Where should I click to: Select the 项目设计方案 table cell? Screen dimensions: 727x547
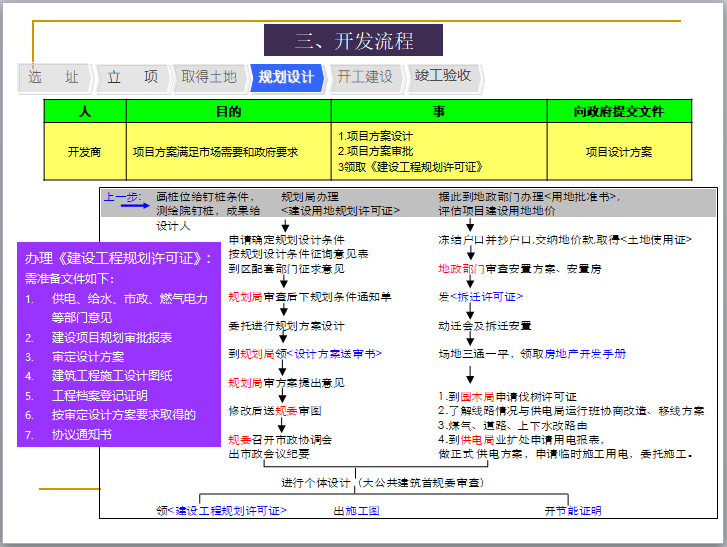tap(619, 152)
